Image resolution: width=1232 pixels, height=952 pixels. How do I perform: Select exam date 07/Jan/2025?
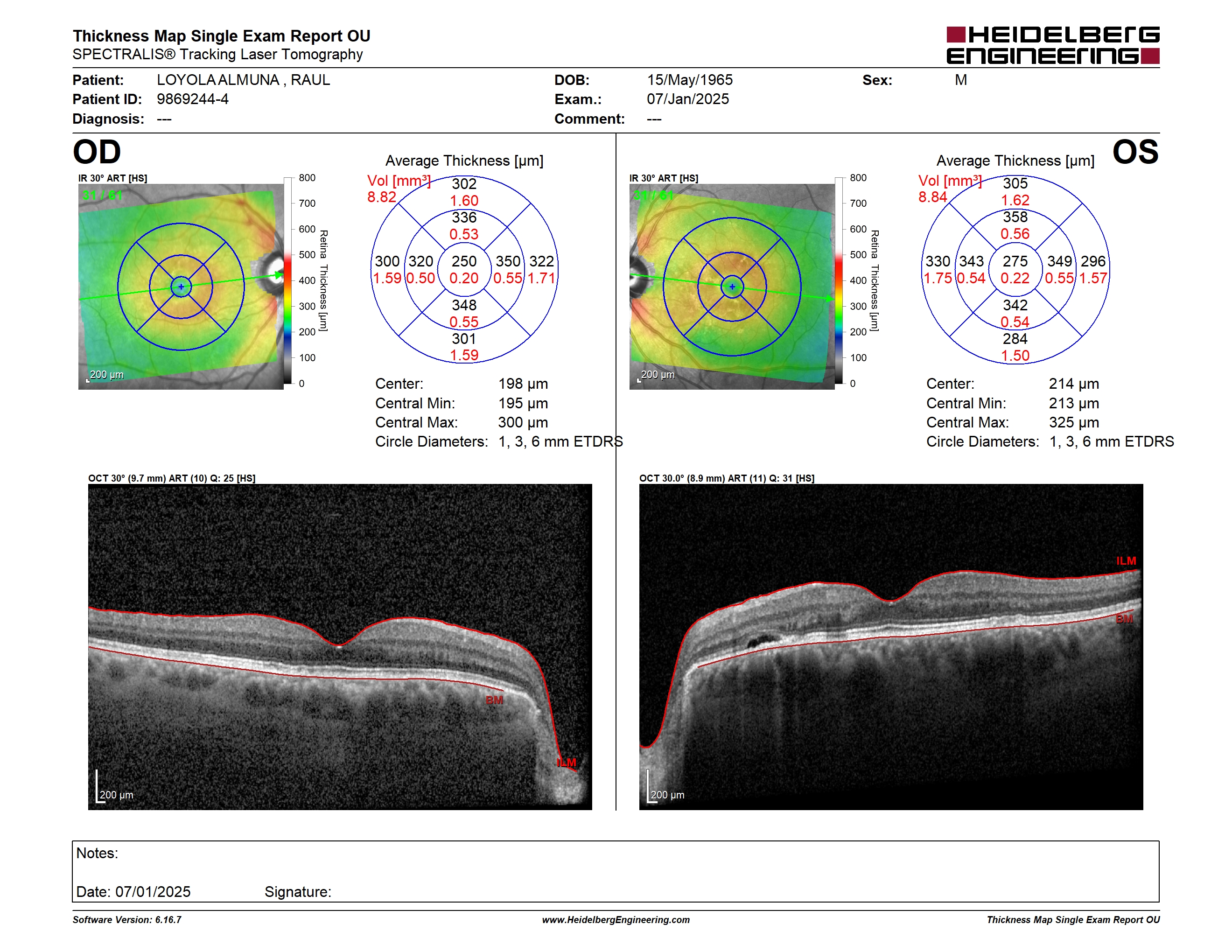(688, 99)
